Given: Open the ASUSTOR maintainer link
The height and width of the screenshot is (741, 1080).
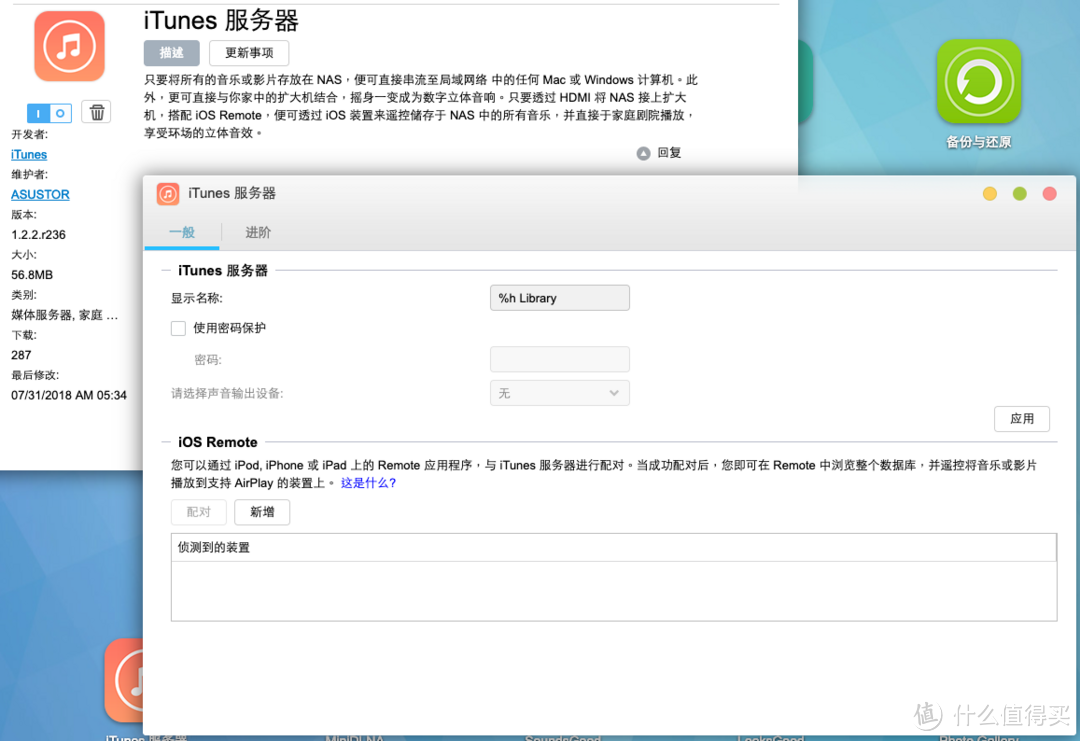Looking at the screenshot, I should pyautogui.click(x=40, y=194).
